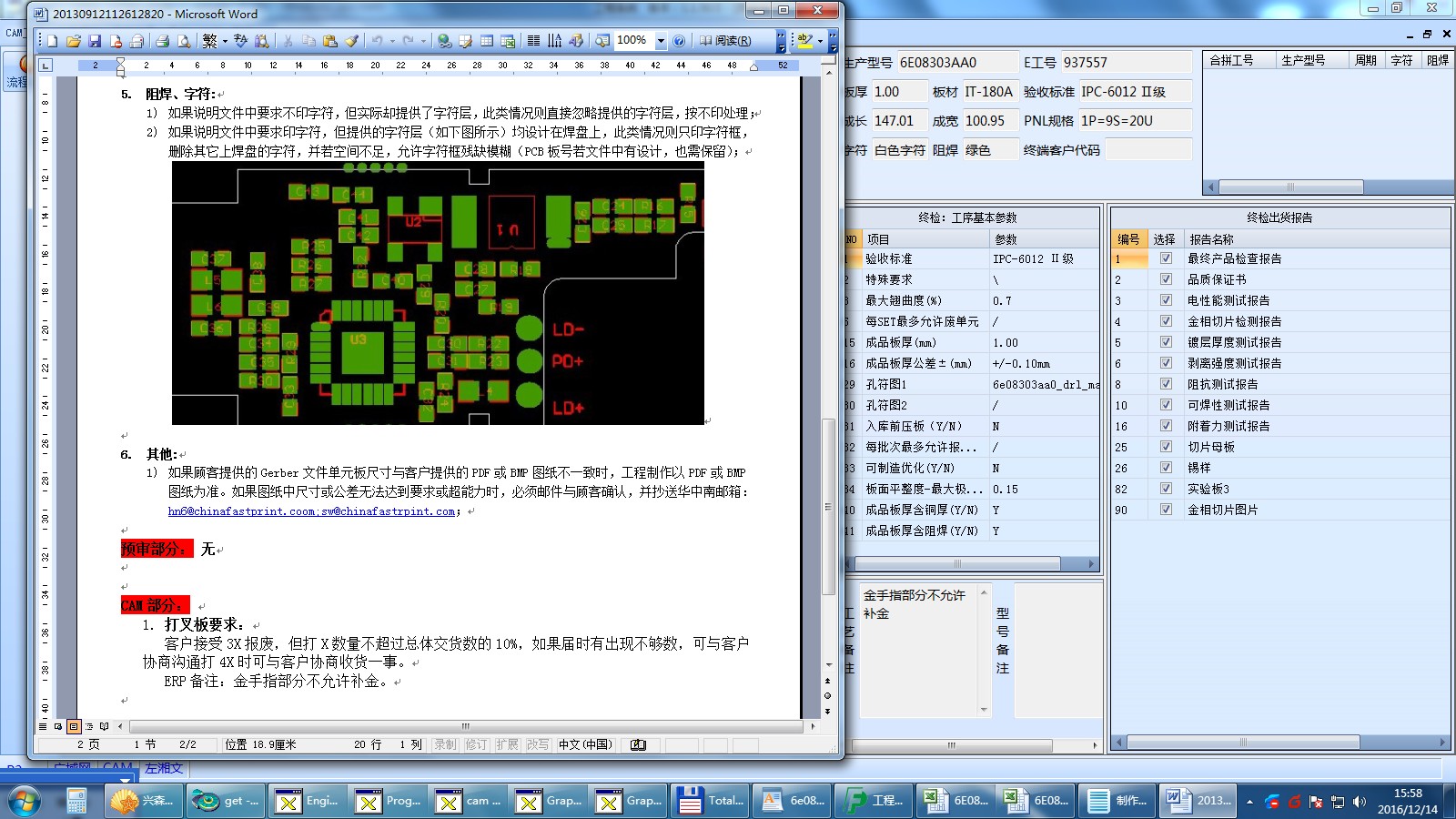This screenshot has height=819, width=1456.
Task: Open Word Help question mark icon
Action: [x=679, y=41]
